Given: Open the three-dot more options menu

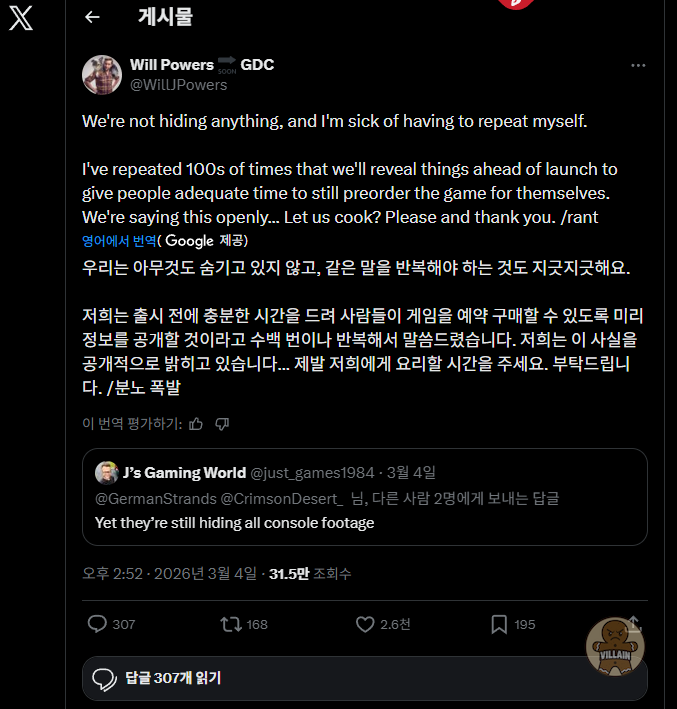Looking at the screenshot, I should [638, 65].
